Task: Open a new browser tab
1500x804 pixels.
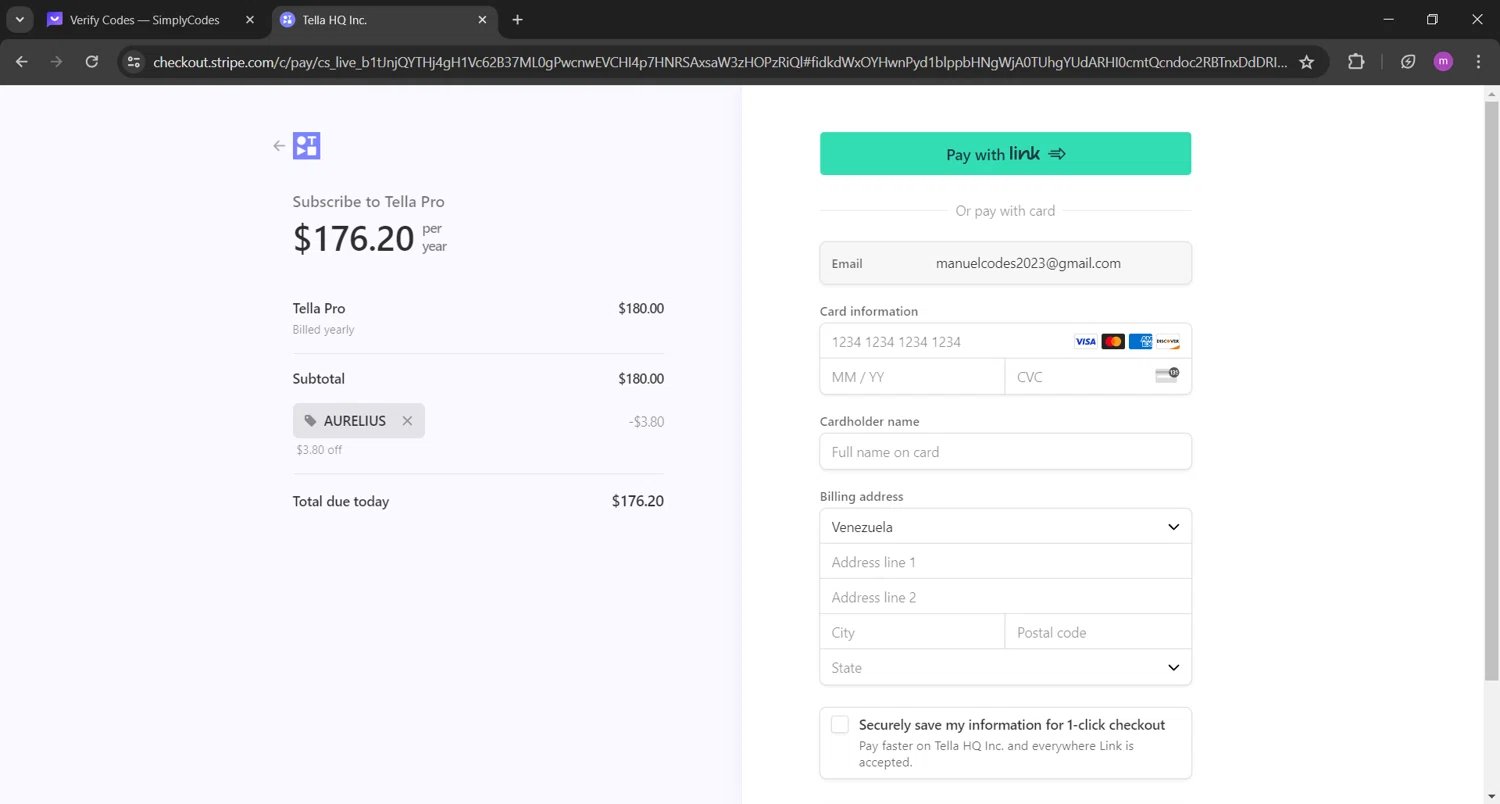Action: 517,20
